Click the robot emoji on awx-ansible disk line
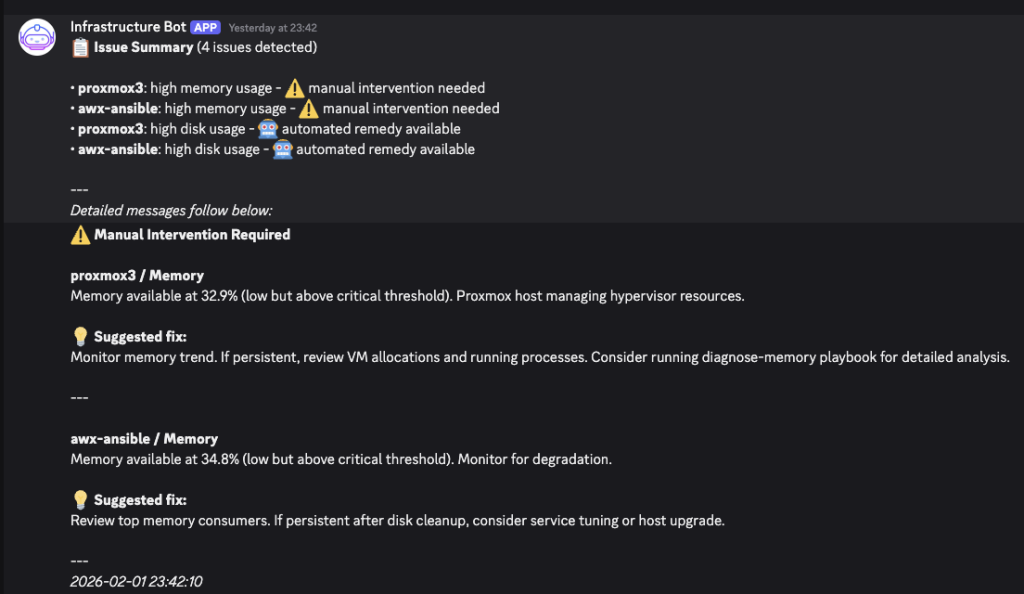Screen dimensions: 1024x594 [283, 149]
